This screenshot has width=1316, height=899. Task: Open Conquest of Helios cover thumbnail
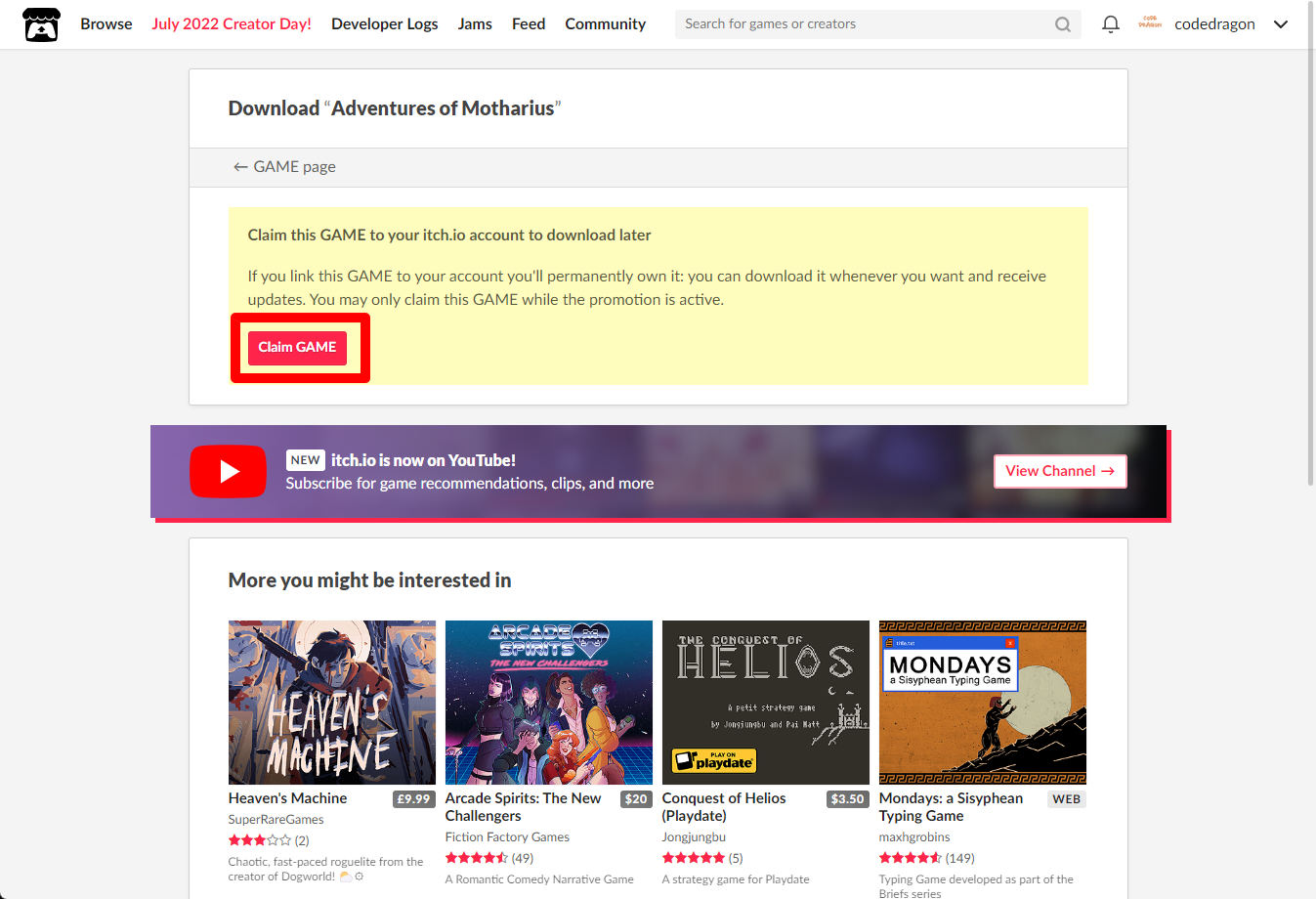click(x=766, y=703)
